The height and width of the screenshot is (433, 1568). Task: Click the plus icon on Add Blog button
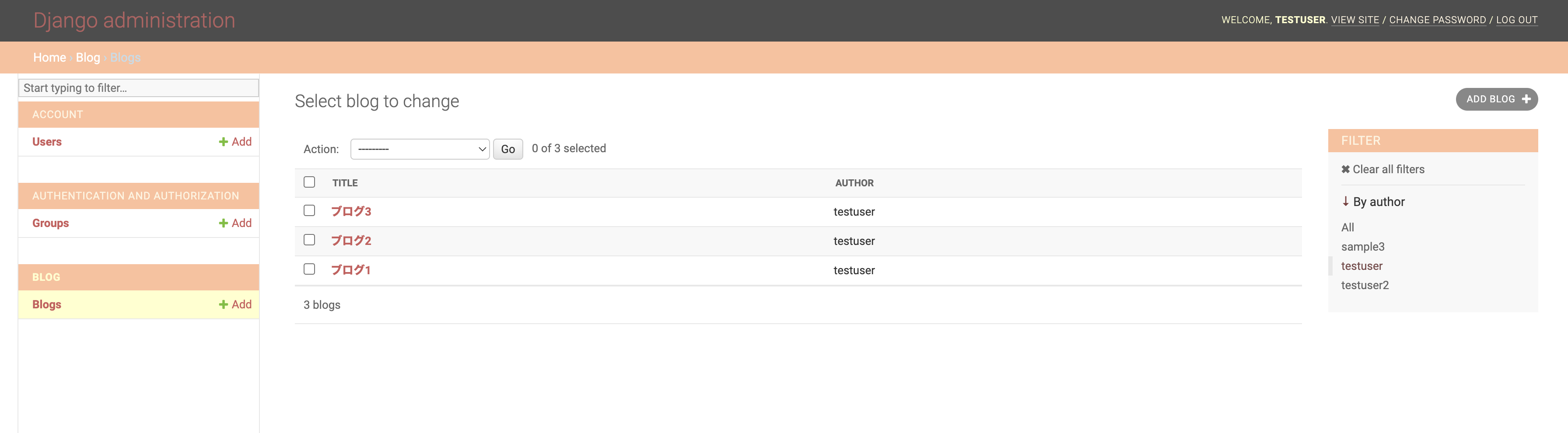pyautogui.click(x=1526, y=99)
